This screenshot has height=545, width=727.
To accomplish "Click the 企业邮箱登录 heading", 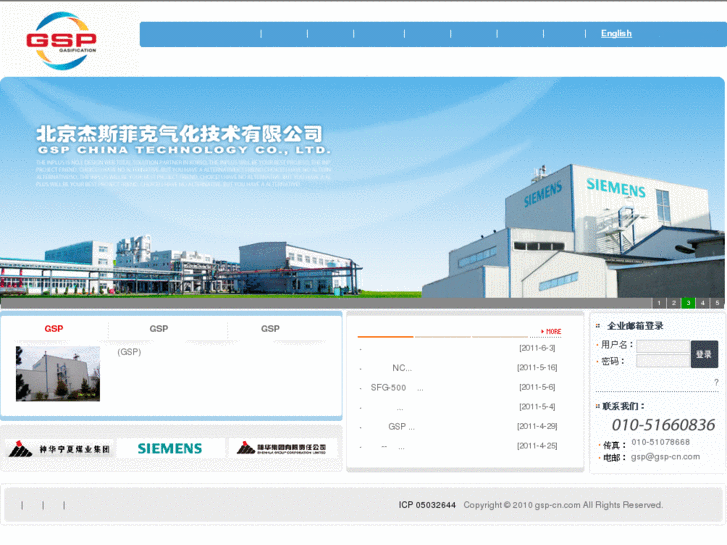I will 635,326.
